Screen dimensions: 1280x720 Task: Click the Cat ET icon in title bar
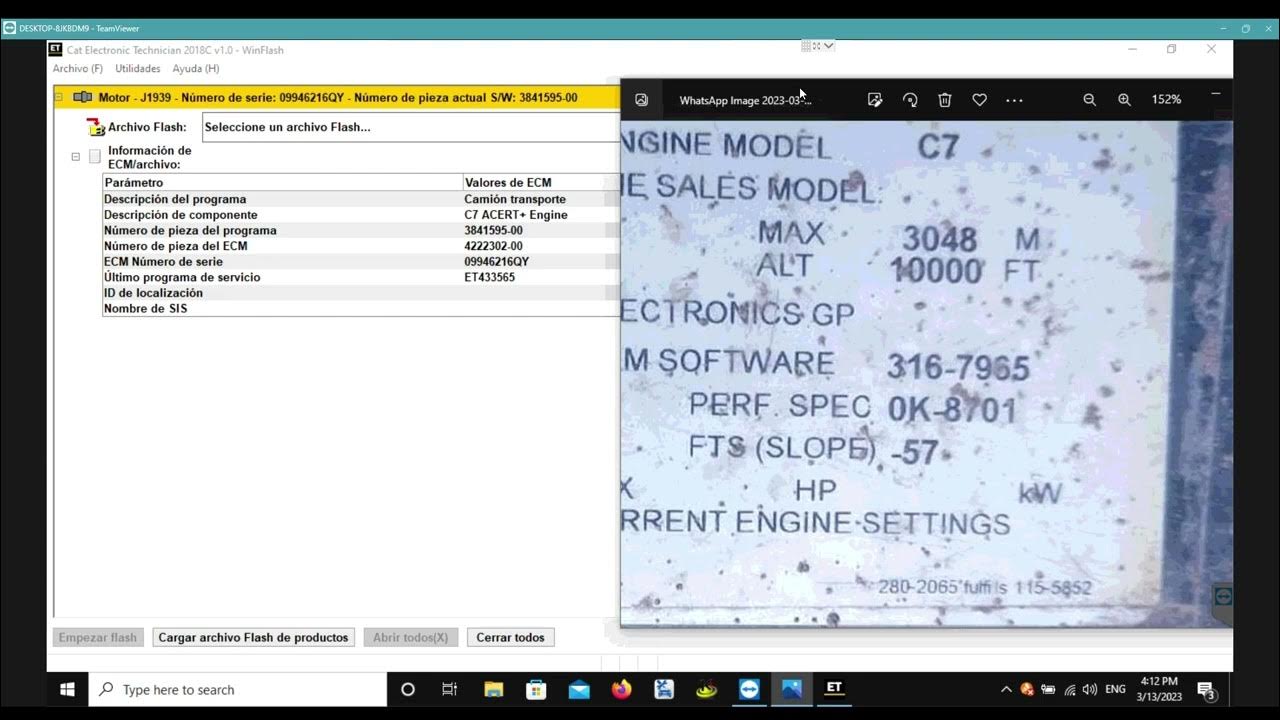pos(56,49)
